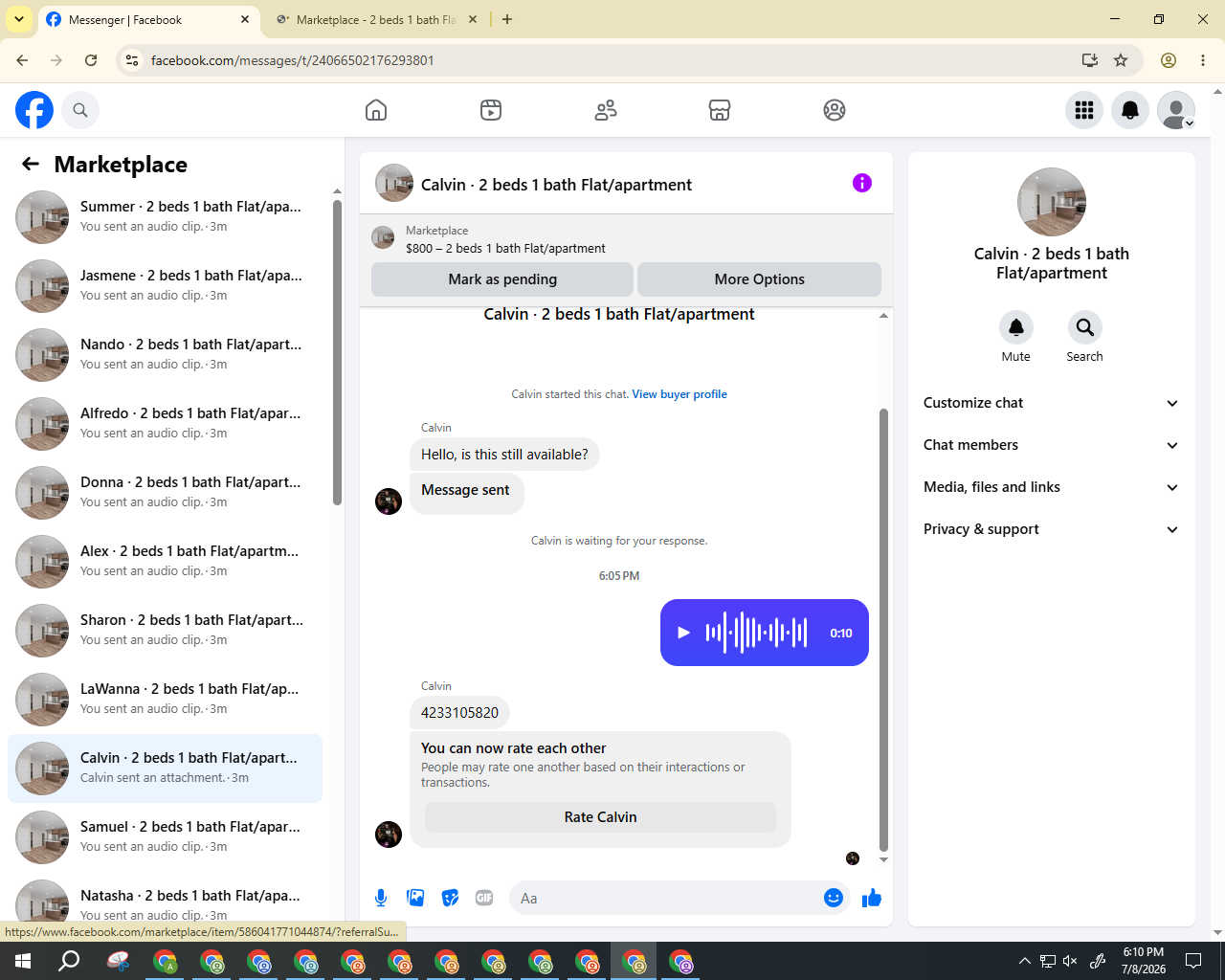1225x980 pixels.
Task: Open the emoji picker smiley icon
Action: click(x=834, y=898)
